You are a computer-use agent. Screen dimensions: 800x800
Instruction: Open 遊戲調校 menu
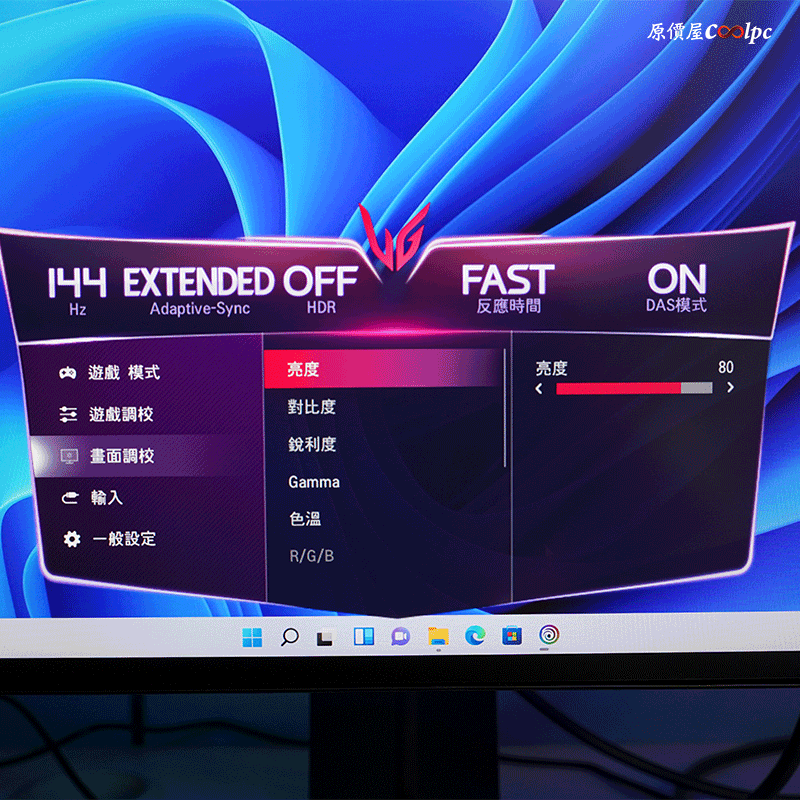tap(121, 414)
